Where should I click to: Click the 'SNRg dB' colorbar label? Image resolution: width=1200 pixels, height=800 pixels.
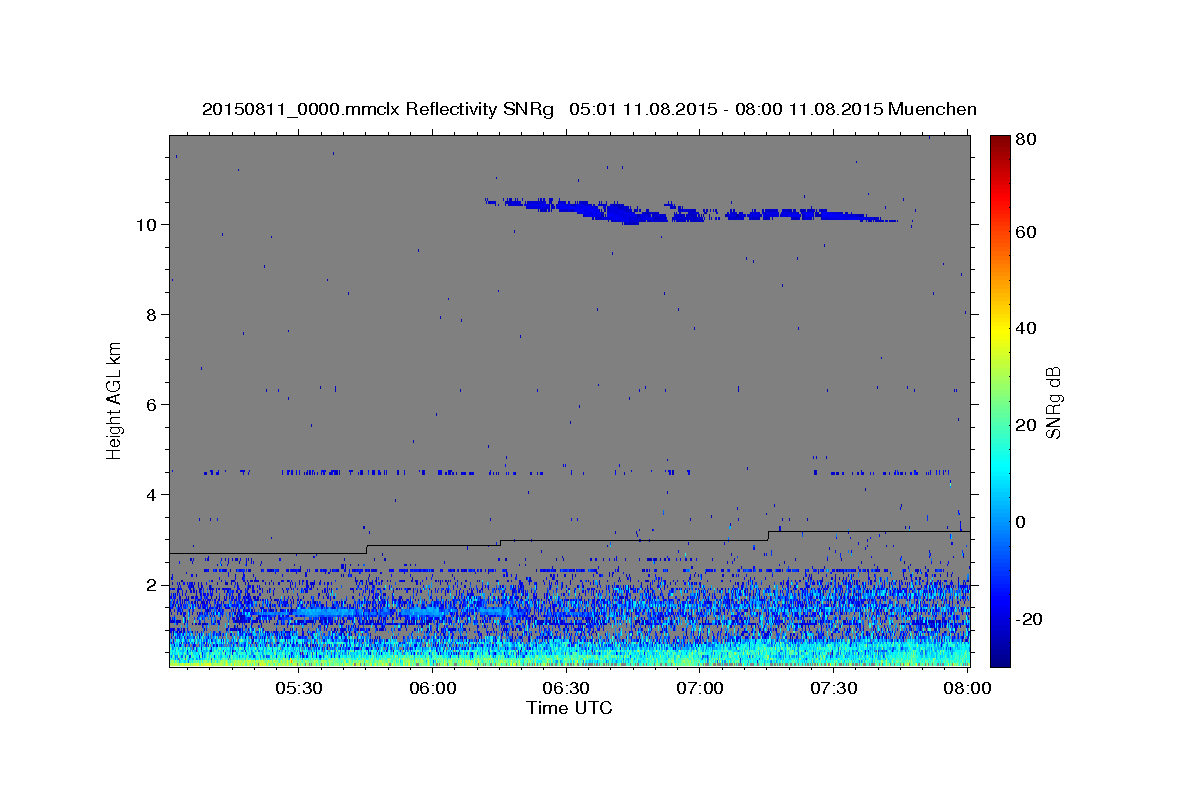click(x=1052, y=402)
